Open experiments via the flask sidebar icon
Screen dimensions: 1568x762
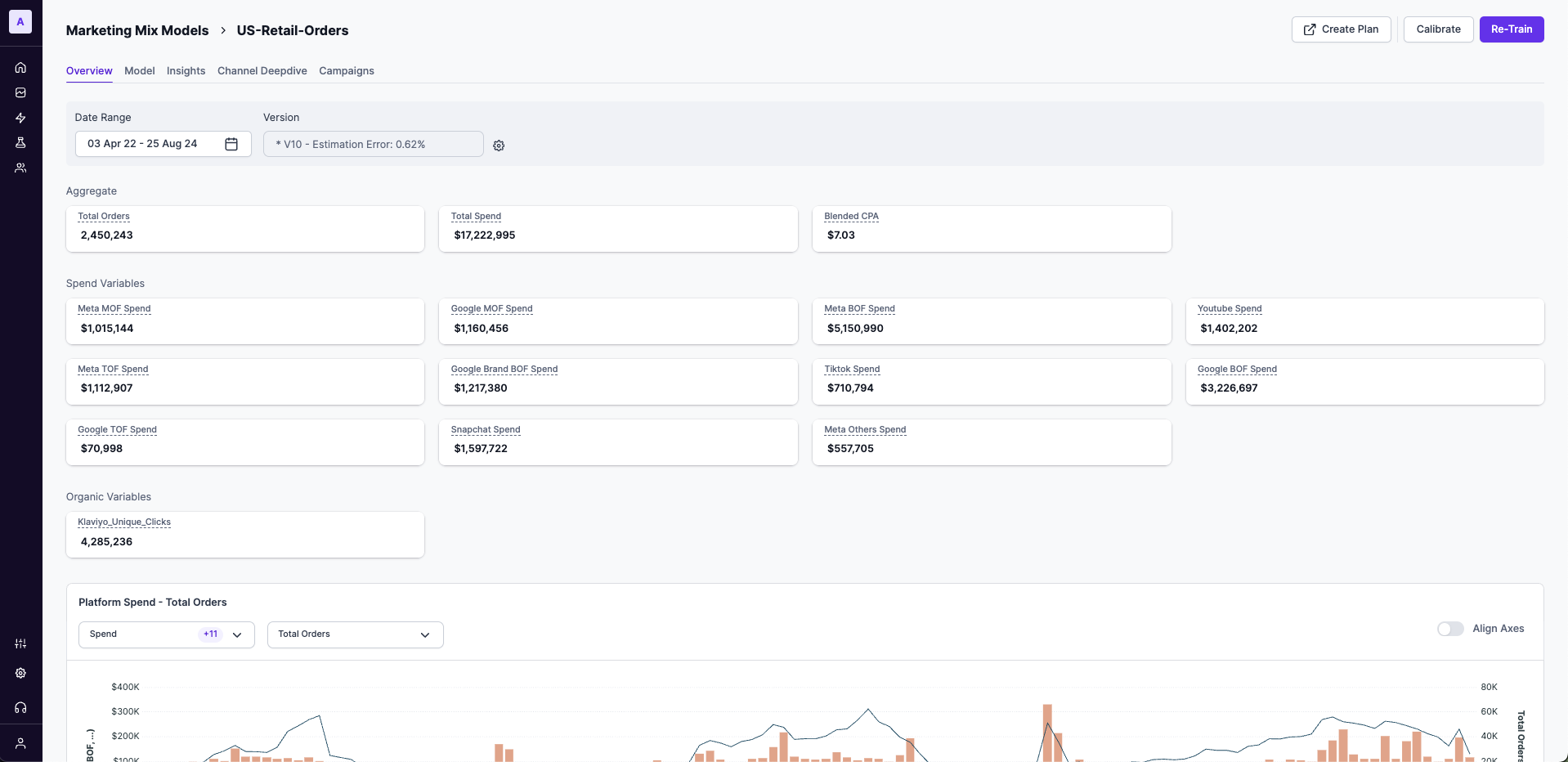point(20,142)
